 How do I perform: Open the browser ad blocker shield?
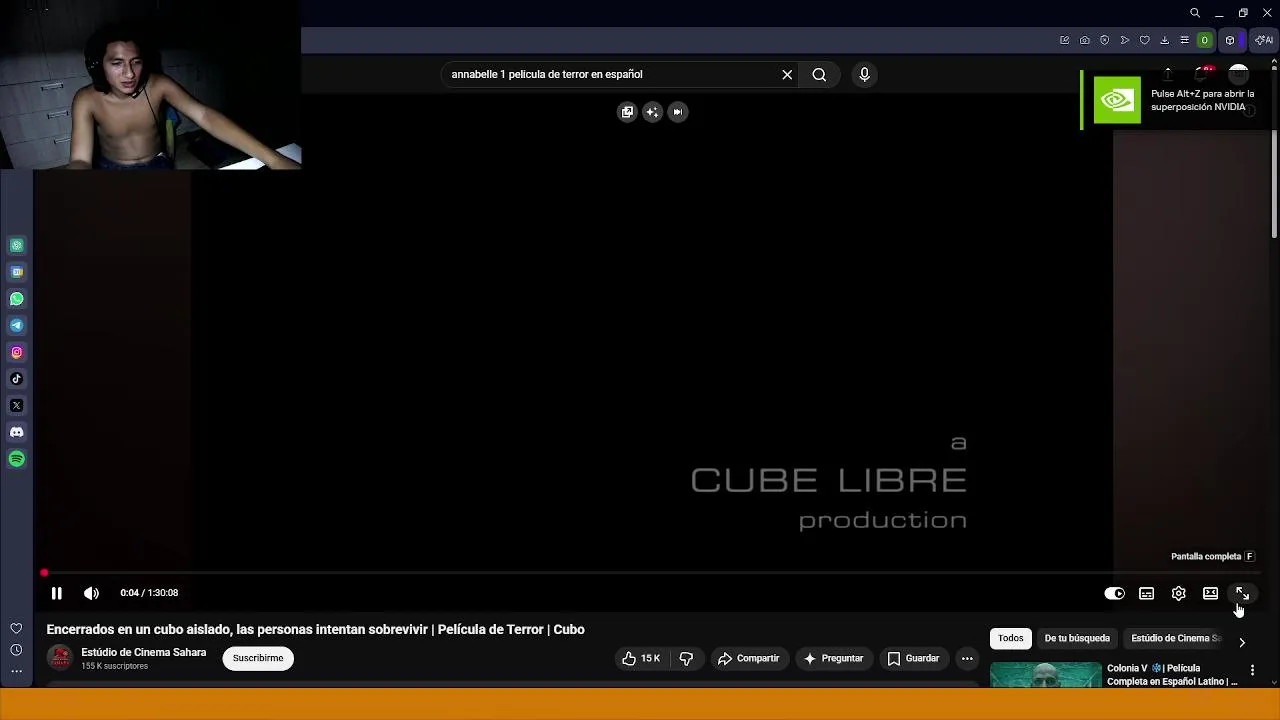tap(1105, 40)
